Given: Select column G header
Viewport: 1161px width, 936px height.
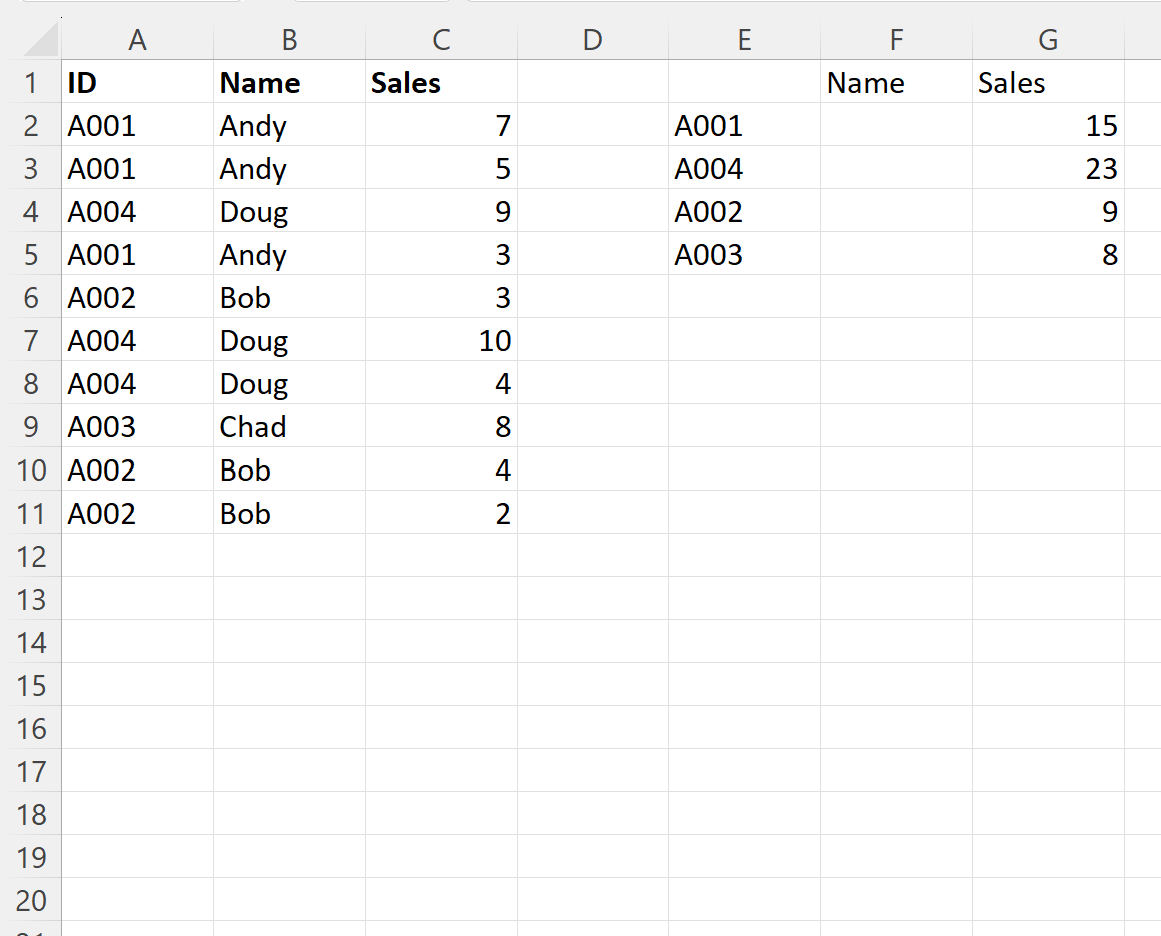Looking at the screenshot, I should [1047, 39].
